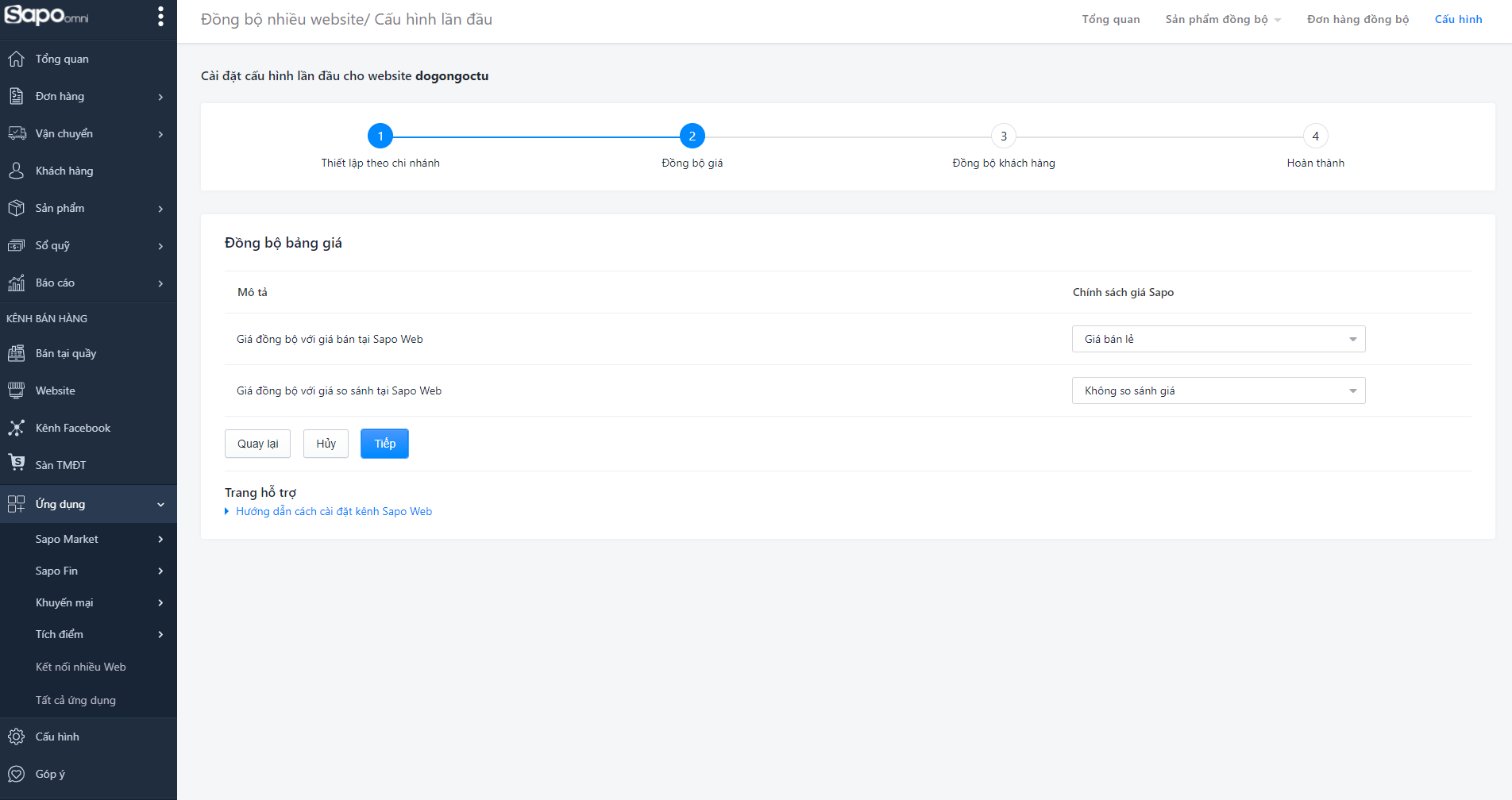Click the Góp ý heart icon
Screen dimensions: 1512x800
click(x=16, y=774)
